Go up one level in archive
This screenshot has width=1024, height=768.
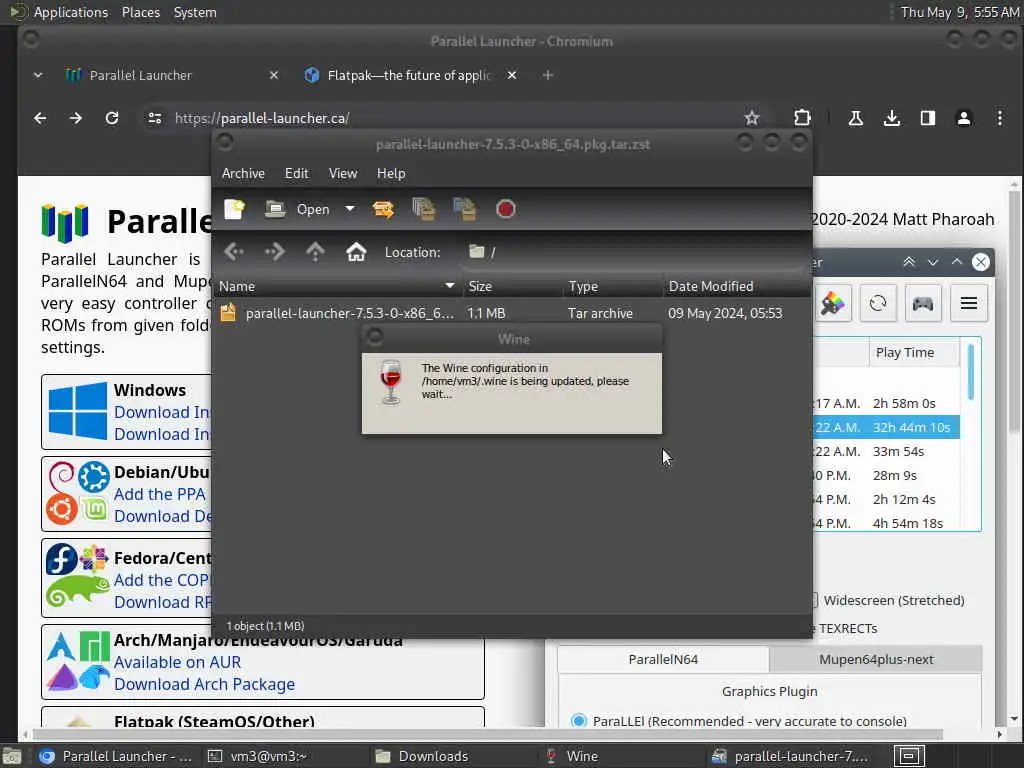pos(315,251)
